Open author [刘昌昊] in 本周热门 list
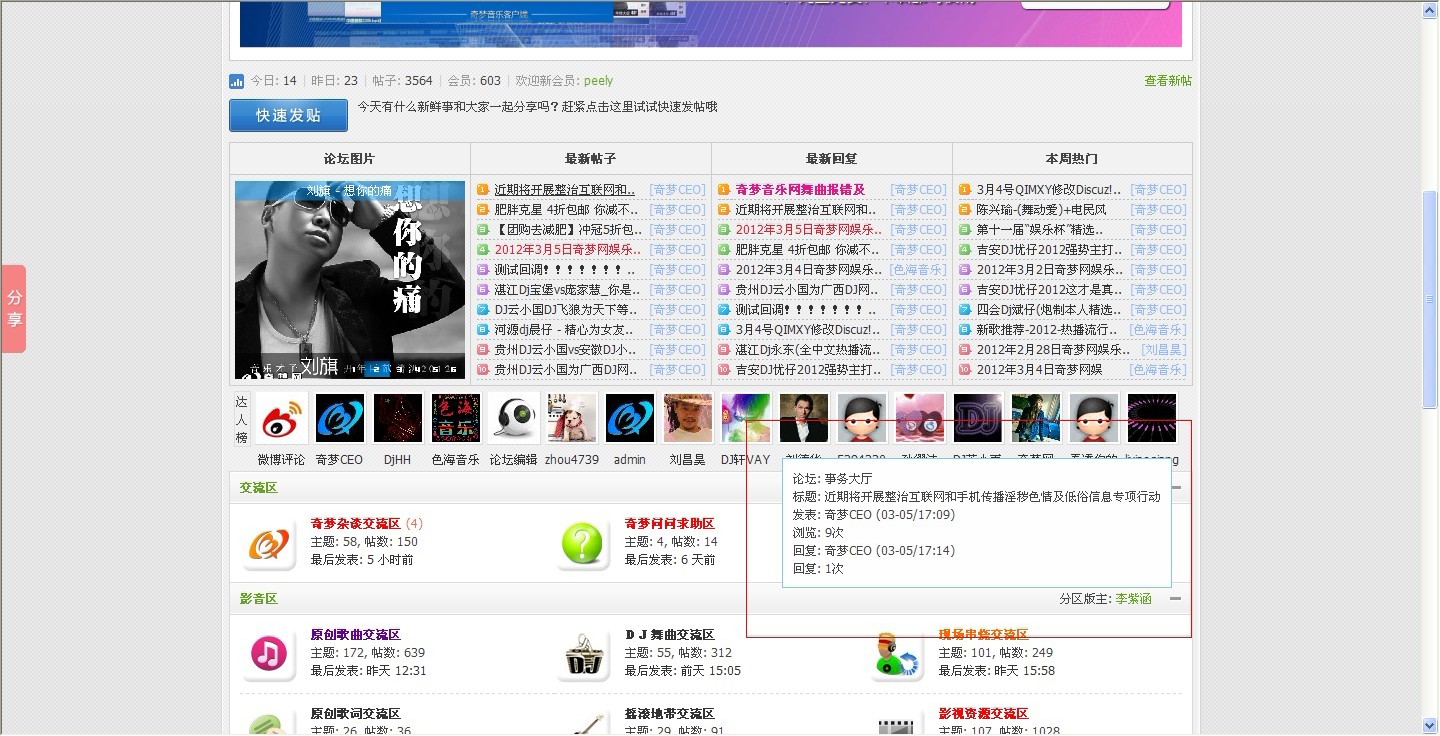The width and height of the screenshot is (1440, 736). click(1164, 350)
